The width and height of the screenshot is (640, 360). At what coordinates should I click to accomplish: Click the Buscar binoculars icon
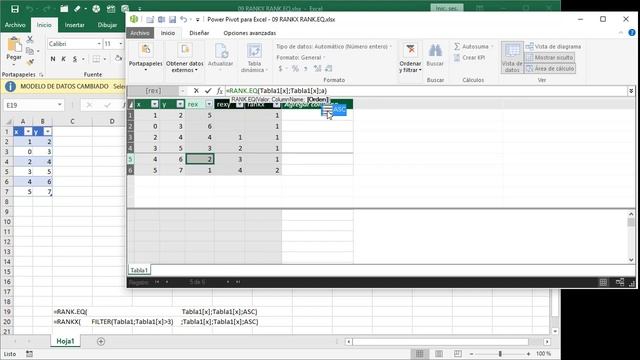[x=435, y=51]
